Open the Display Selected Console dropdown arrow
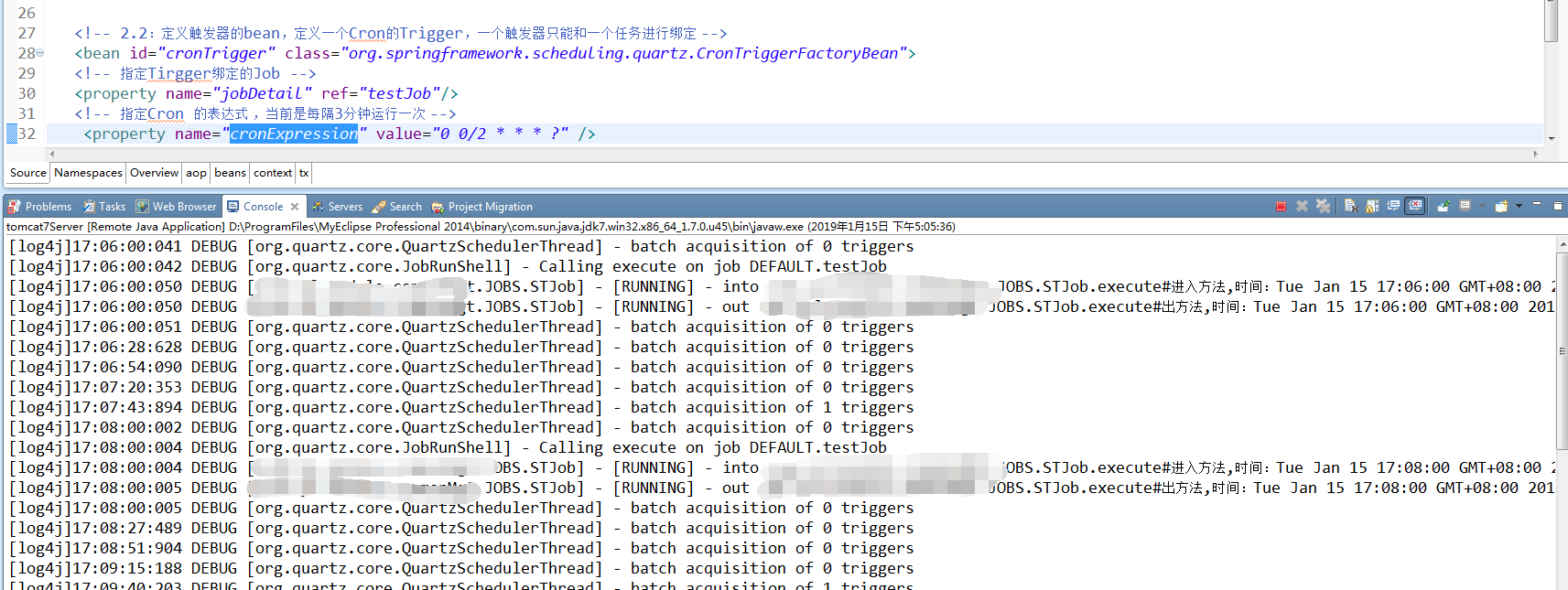 [x=1480, y=207]
